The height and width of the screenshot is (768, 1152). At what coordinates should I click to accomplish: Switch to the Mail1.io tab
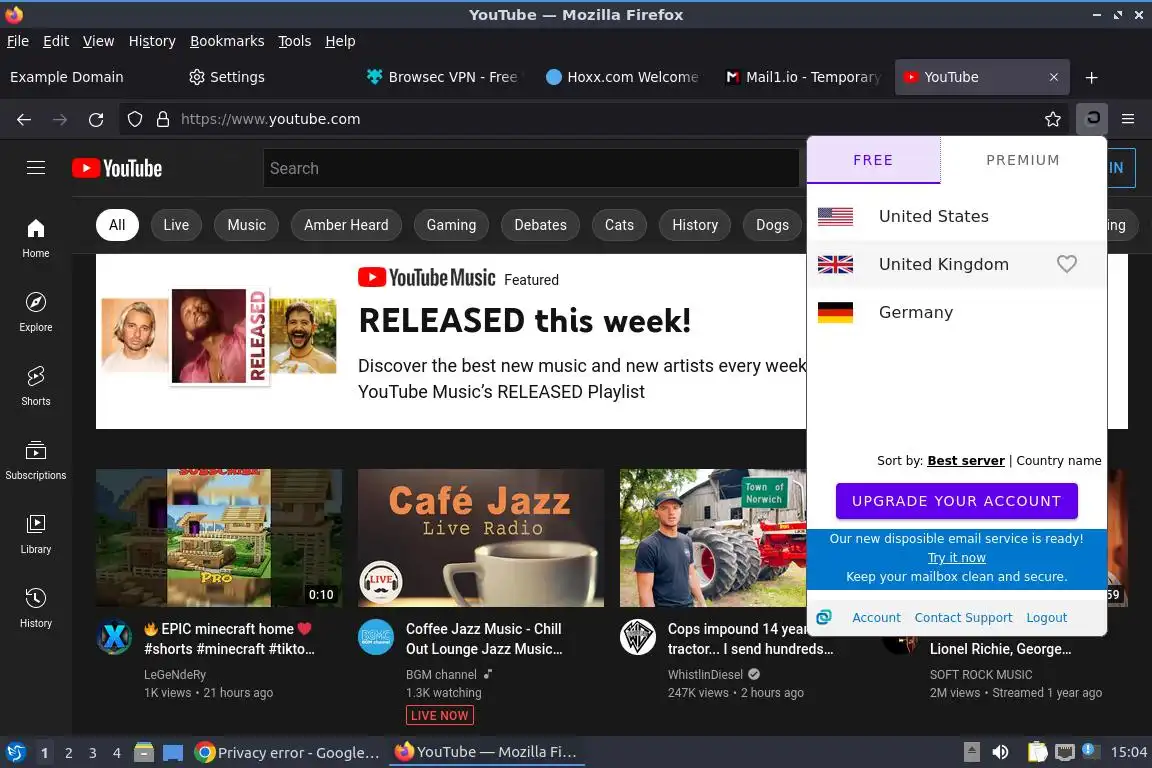pyautogui.click(x=802, y=77)
